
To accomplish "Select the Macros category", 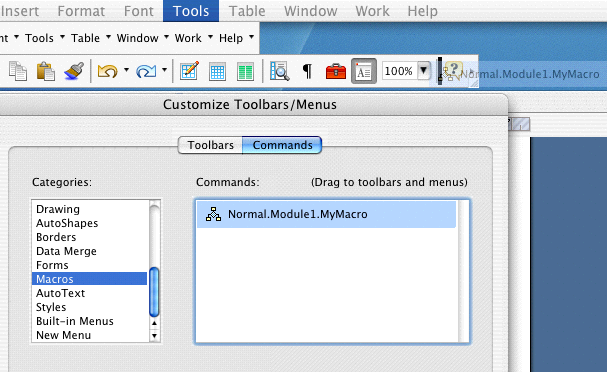I will coord(89,279).
